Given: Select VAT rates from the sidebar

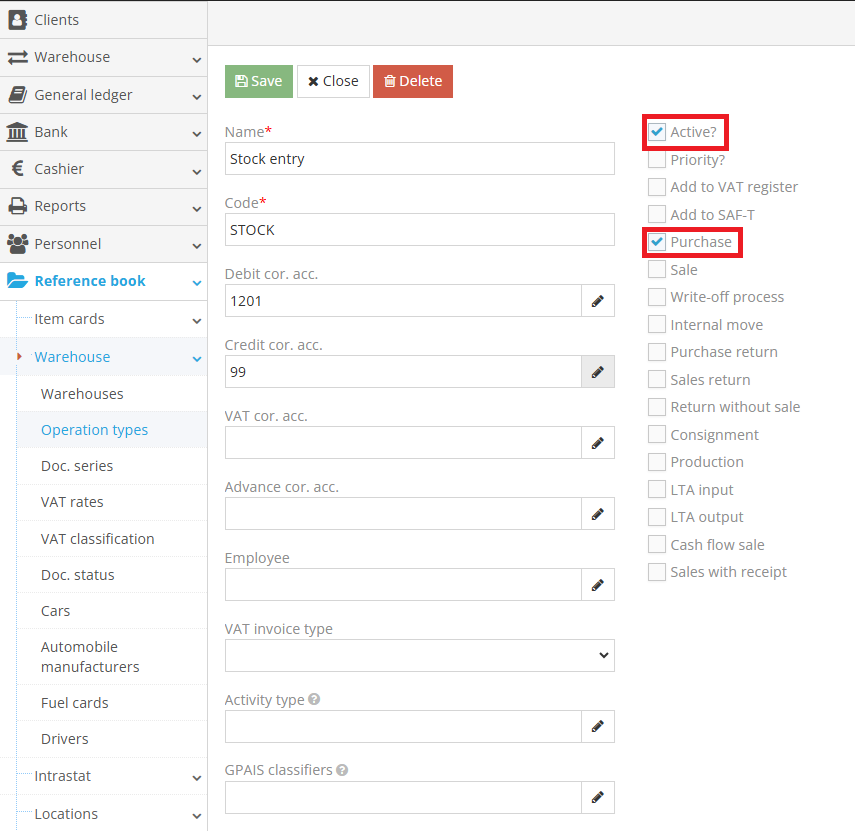Looking at the screenshot, I should [x=72, y=502].
